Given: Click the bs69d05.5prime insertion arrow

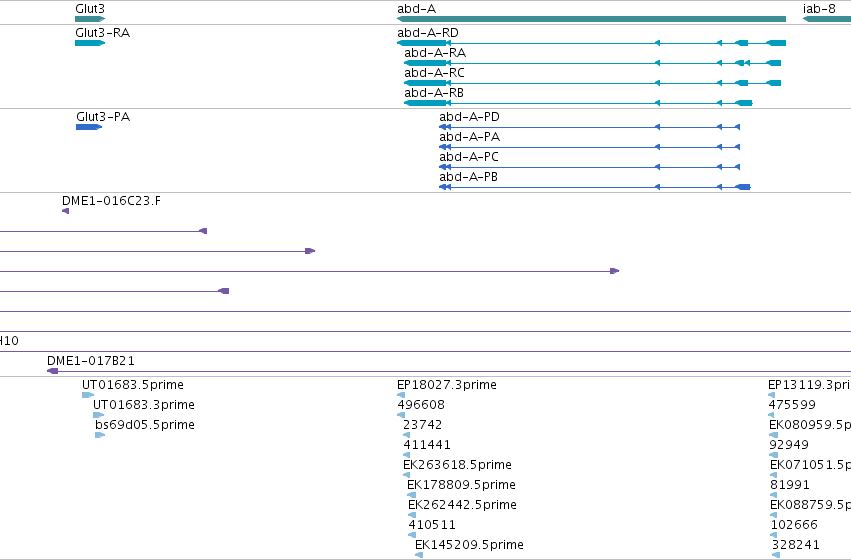Looking at the screenshot, I should (100, 435).
